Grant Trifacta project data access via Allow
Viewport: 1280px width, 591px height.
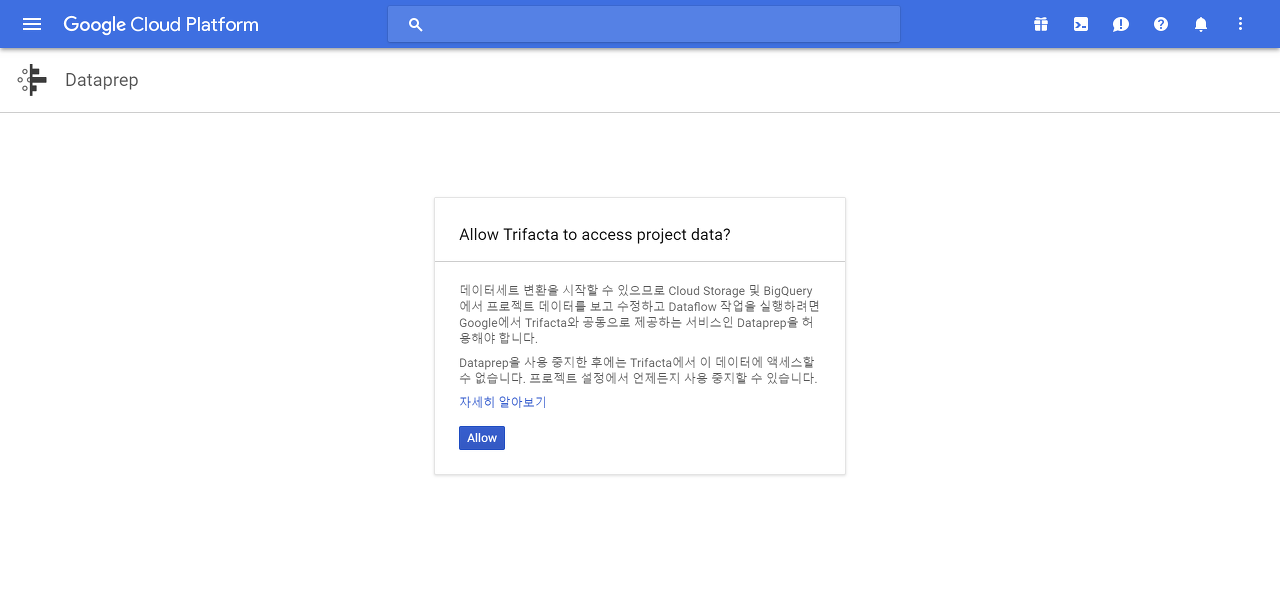[481, 437]
